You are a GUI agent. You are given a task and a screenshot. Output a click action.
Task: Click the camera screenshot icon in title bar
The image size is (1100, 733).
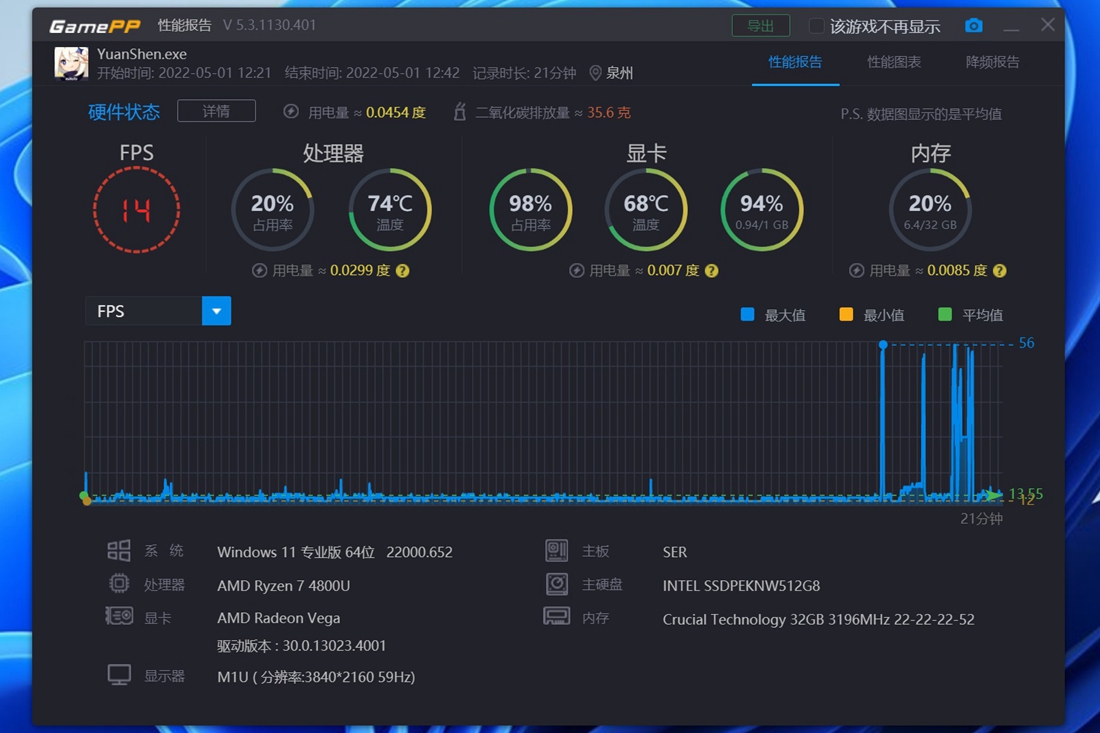973,26
